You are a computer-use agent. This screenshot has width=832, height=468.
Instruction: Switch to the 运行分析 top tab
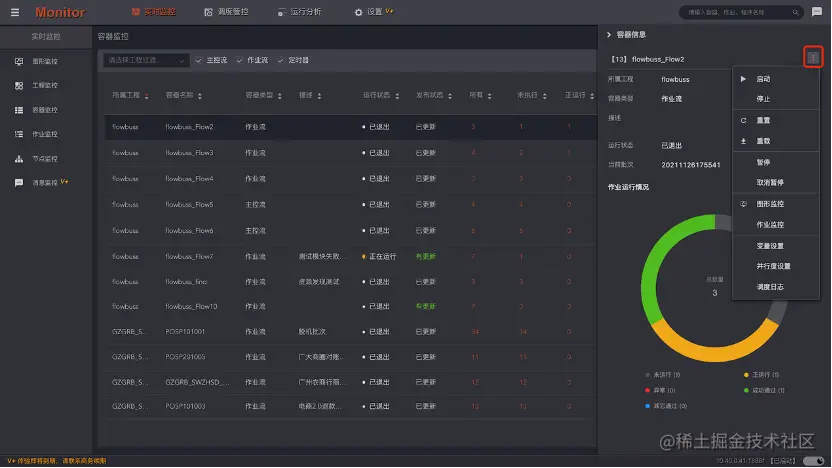click(299, 12)
